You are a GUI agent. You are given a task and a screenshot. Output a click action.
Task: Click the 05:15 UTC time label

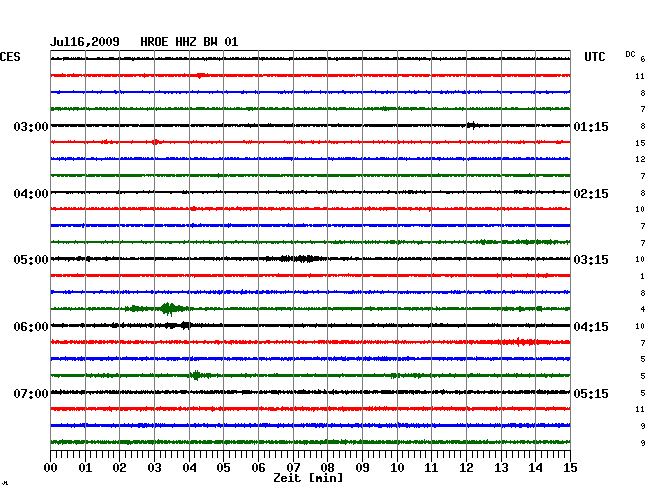pyautogui.click(x=591, y=393)
